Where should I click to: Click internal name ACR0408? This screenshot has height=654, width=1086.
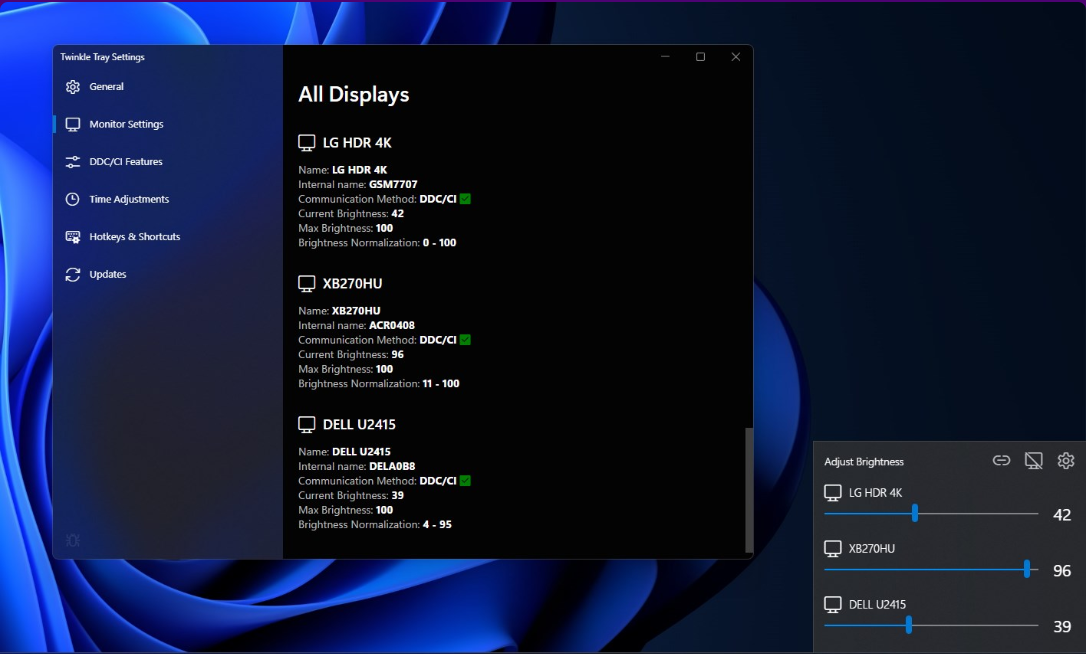pyautogui.click(x=392, y=325)
